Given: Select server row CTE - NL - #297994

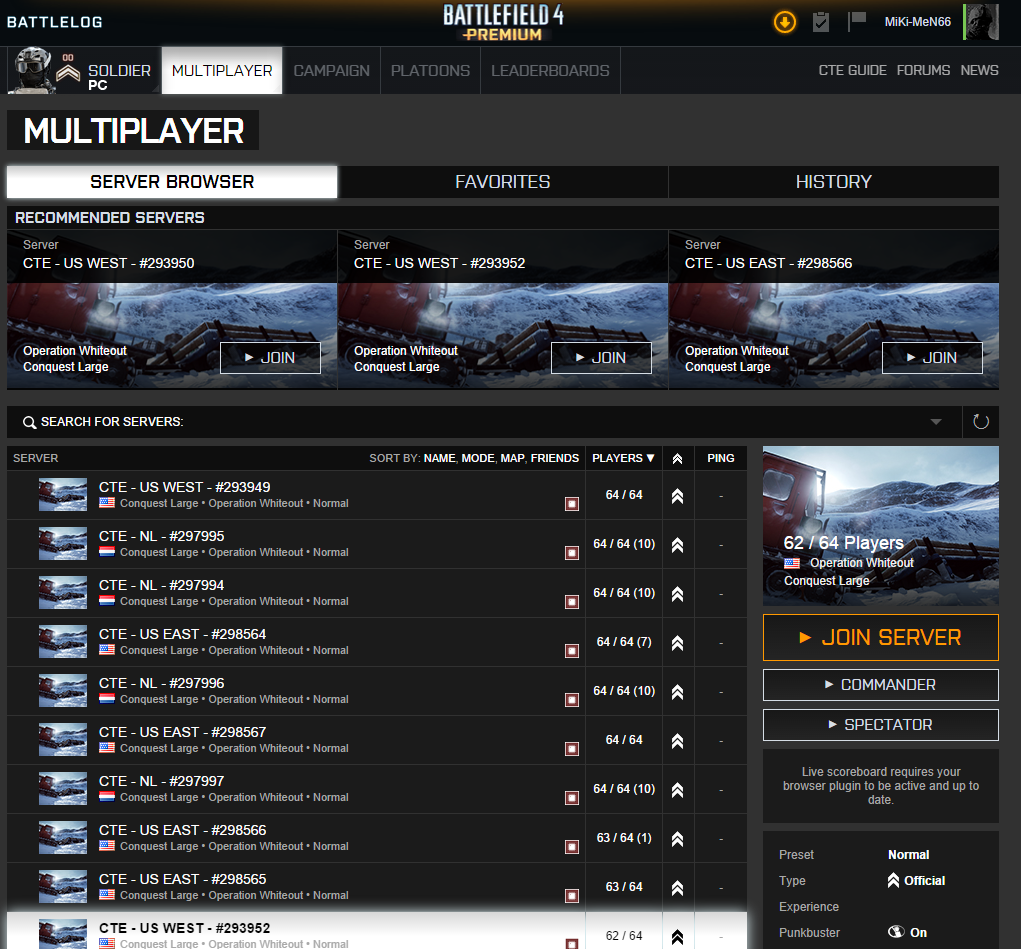Looking at the screenshot, I should click(x=376, y=593).
